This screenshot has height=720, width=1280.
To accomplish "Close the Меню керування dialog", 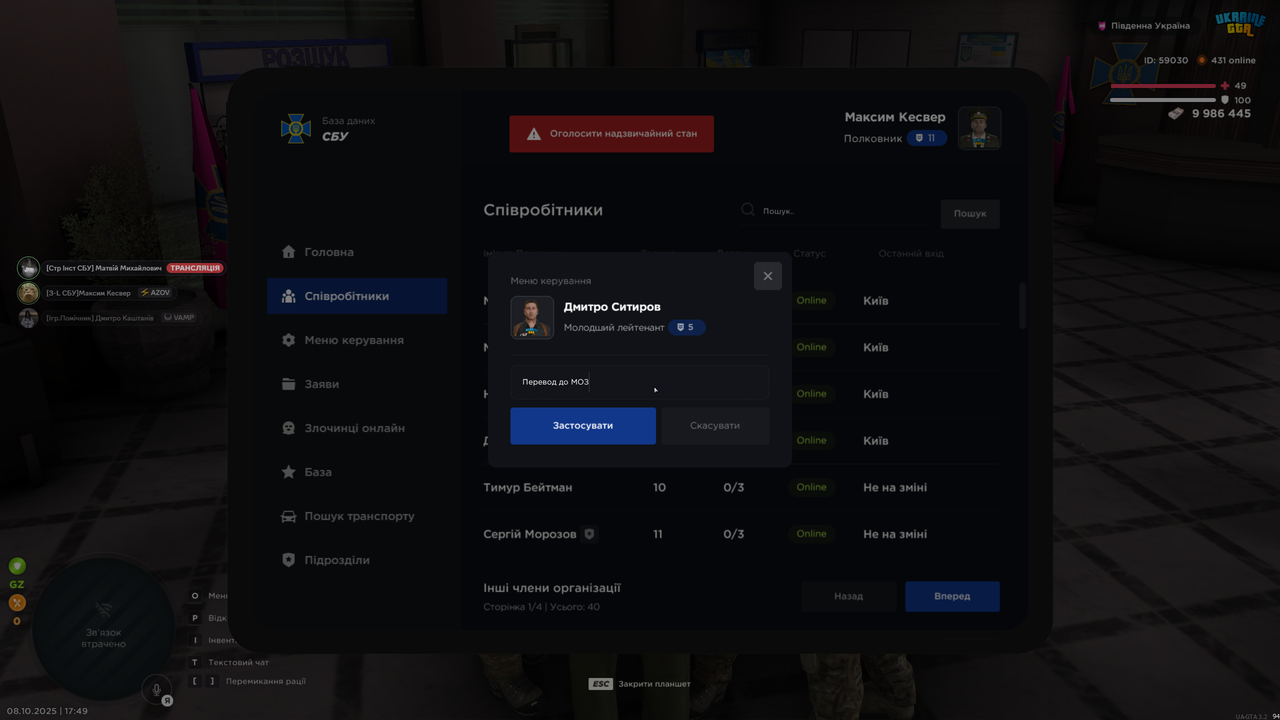I will (768, 276).
